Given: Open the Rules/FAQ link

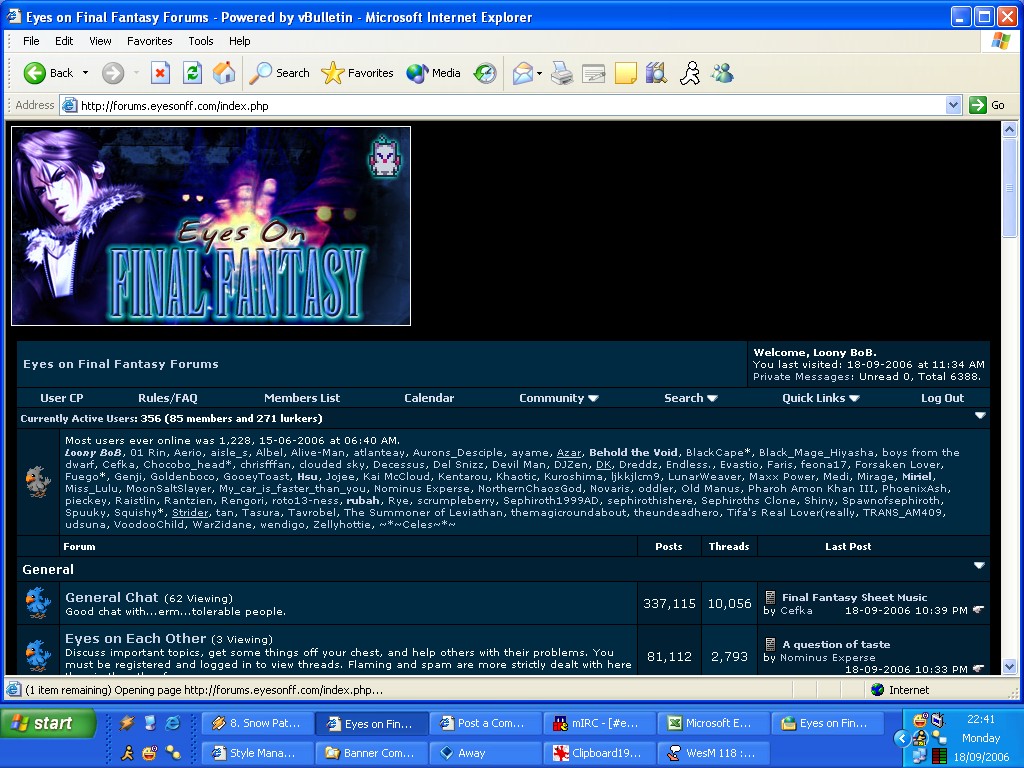Looking at the screenshot, I should click(168, 398).
